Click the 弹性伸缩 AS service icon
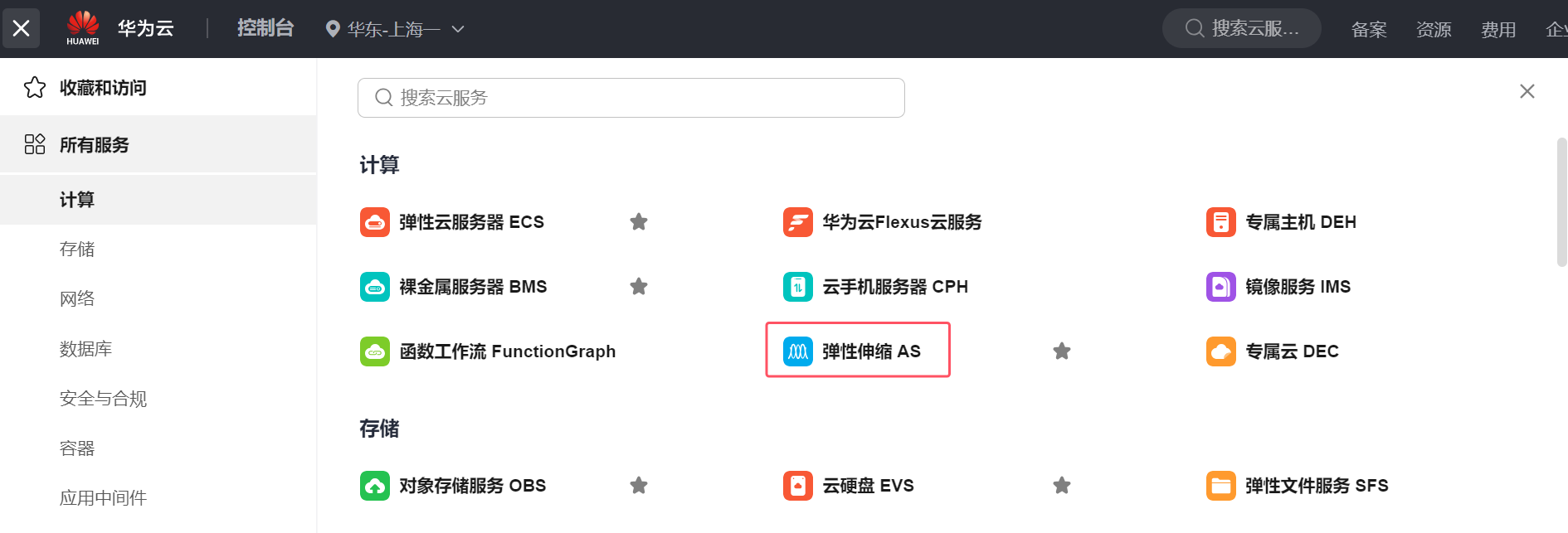This screenshot has width=1568, height=533. click(798, 351)
